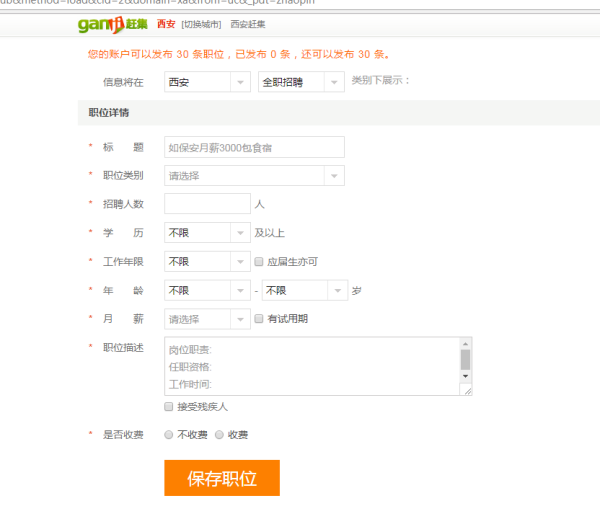Screen dimensions: 600x519
Task: Select the 不收费 radio button
Action: point(169,435)
